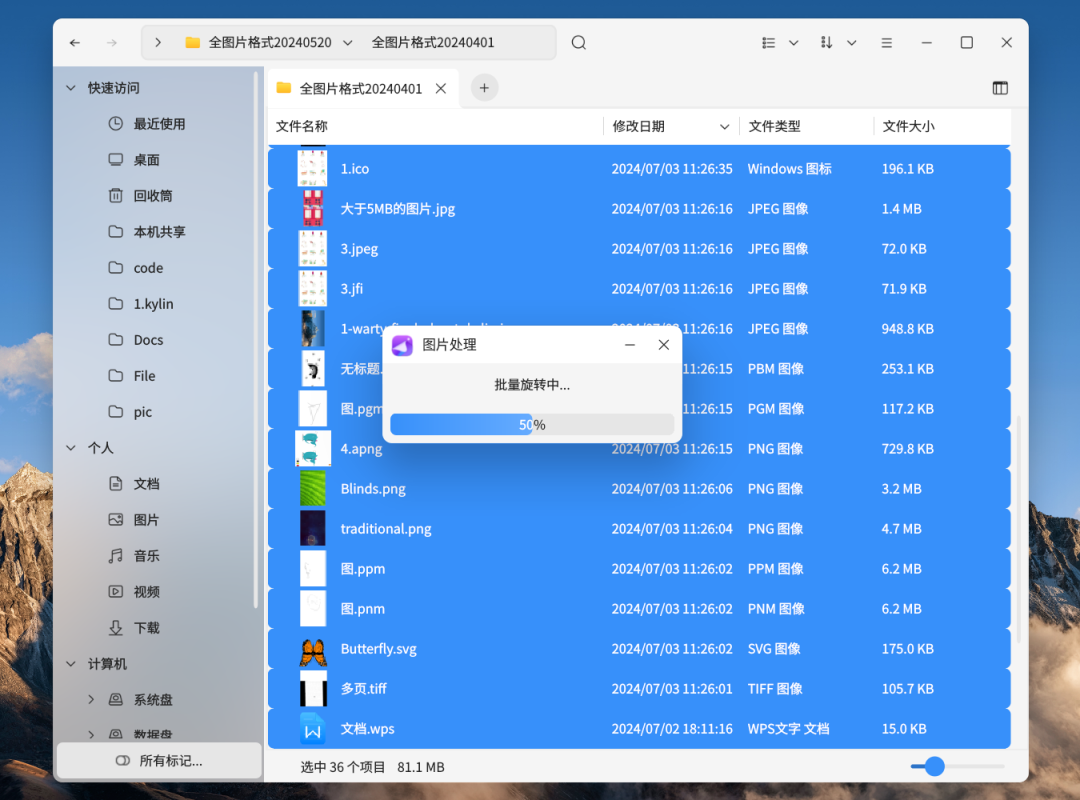Open the sort options dropdown arrow
The width and height of the screenshot is (1080, 800).
click(x=852, y=43)
